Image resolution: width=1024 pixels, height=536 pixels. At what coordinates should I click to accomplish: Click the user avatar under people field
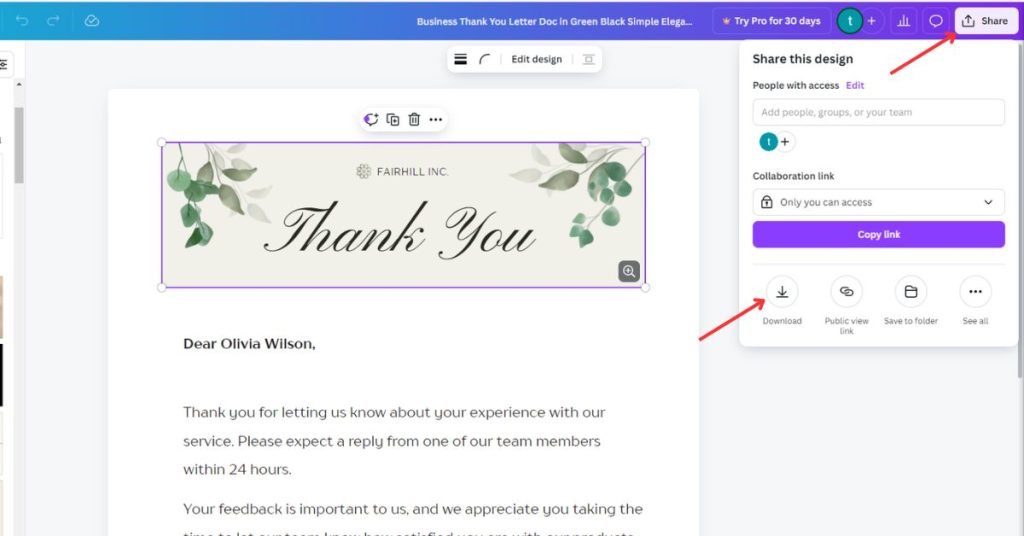tap(769, 142)
